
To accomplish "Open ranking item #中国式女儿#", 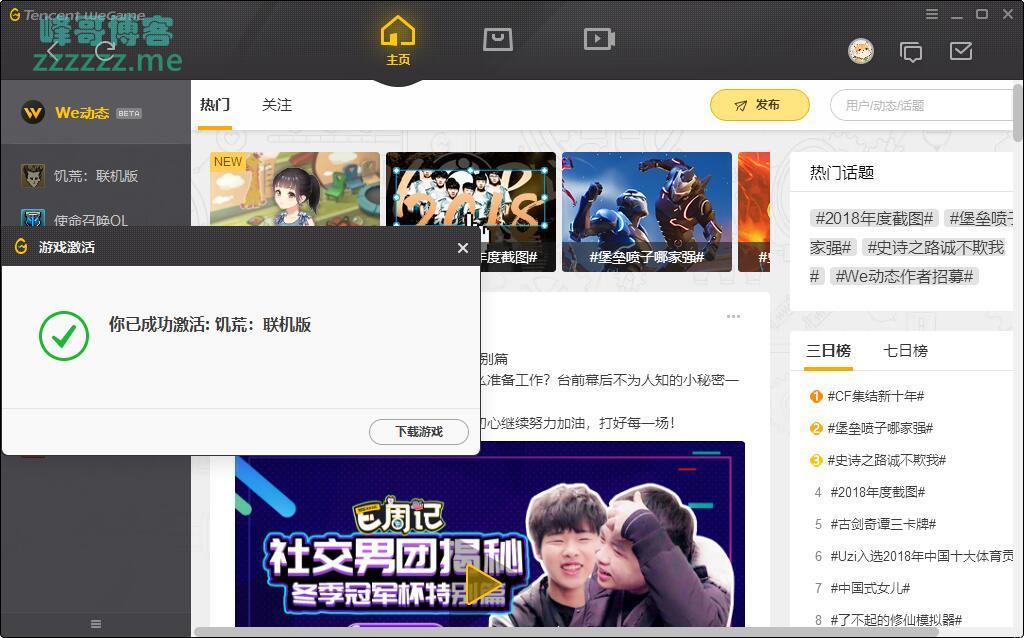I will coord(870,588).
